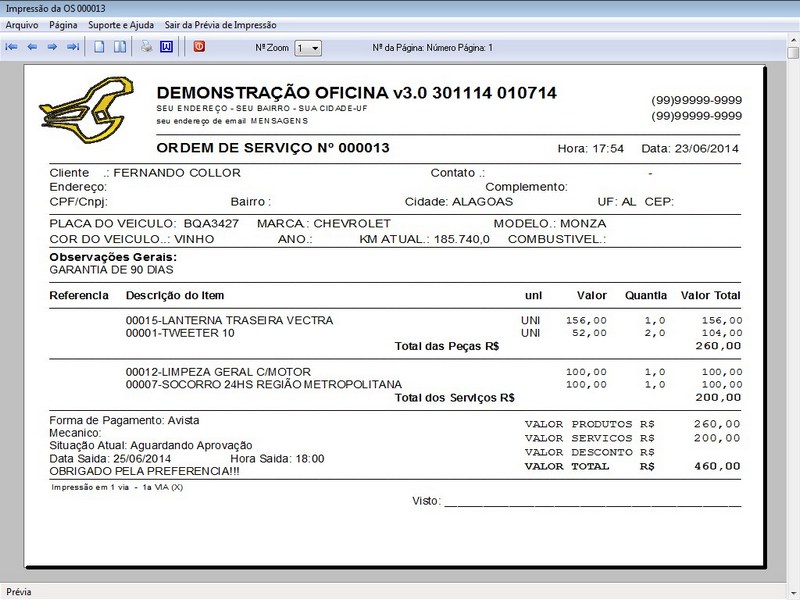Click 'Data: 23/06/2014' text
Screen dimensions: 800x600
[x=690, y=148]
